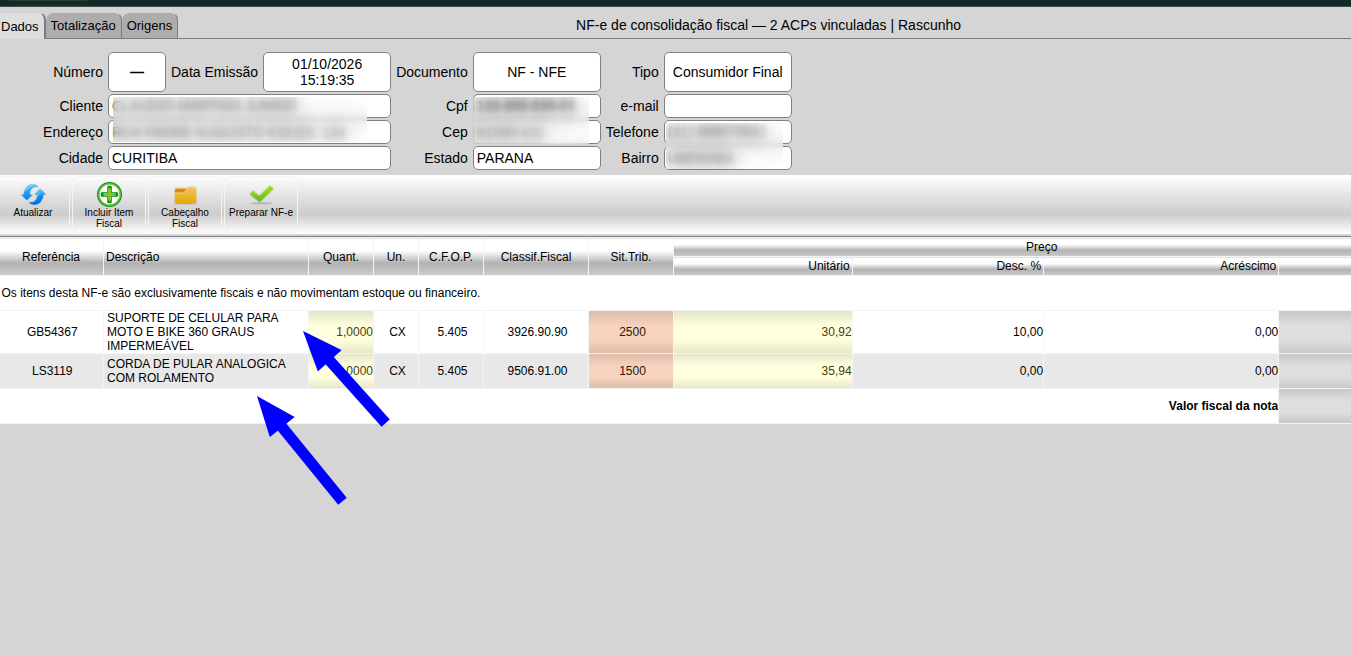This screenshot has width=1351, height=656.
Task: Click the fiscal classification 3926.90.90 cell
Action: (537, 332)
